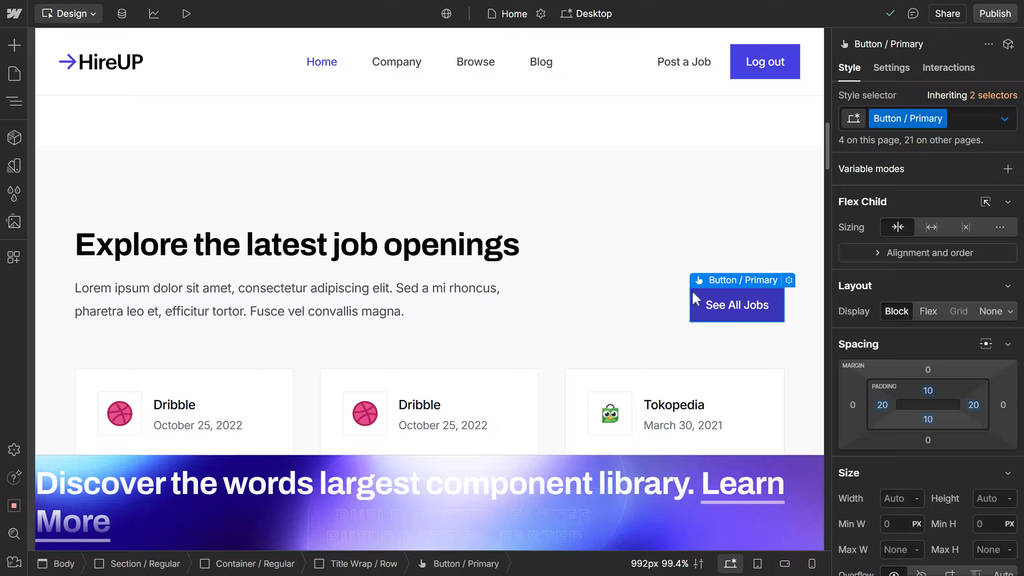Open the Pages panel icon
Image resolution: width=1024 pixels, height=576 pixels.
click(x=14, y=74)
